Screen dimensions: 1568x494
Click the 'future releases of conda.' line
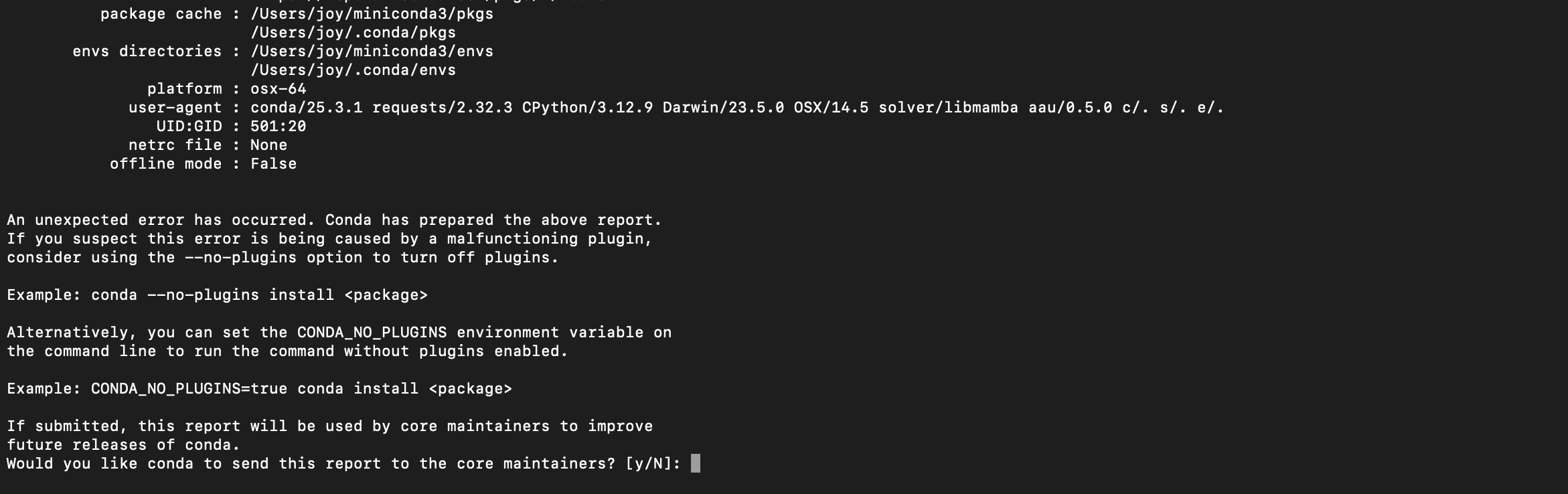pyautogui.click(x=123, y=445)
